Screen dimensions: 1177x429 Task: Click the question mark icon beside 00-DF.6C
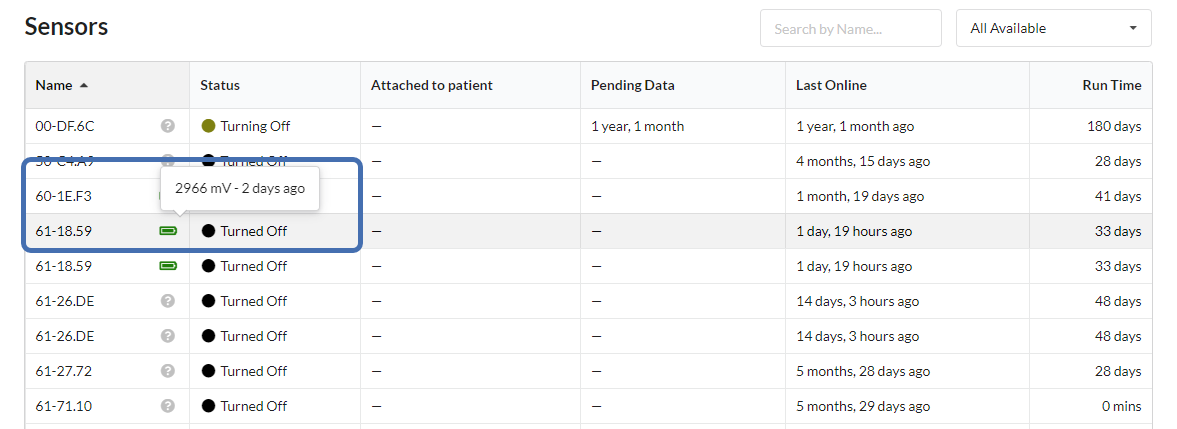pos(167,126)
